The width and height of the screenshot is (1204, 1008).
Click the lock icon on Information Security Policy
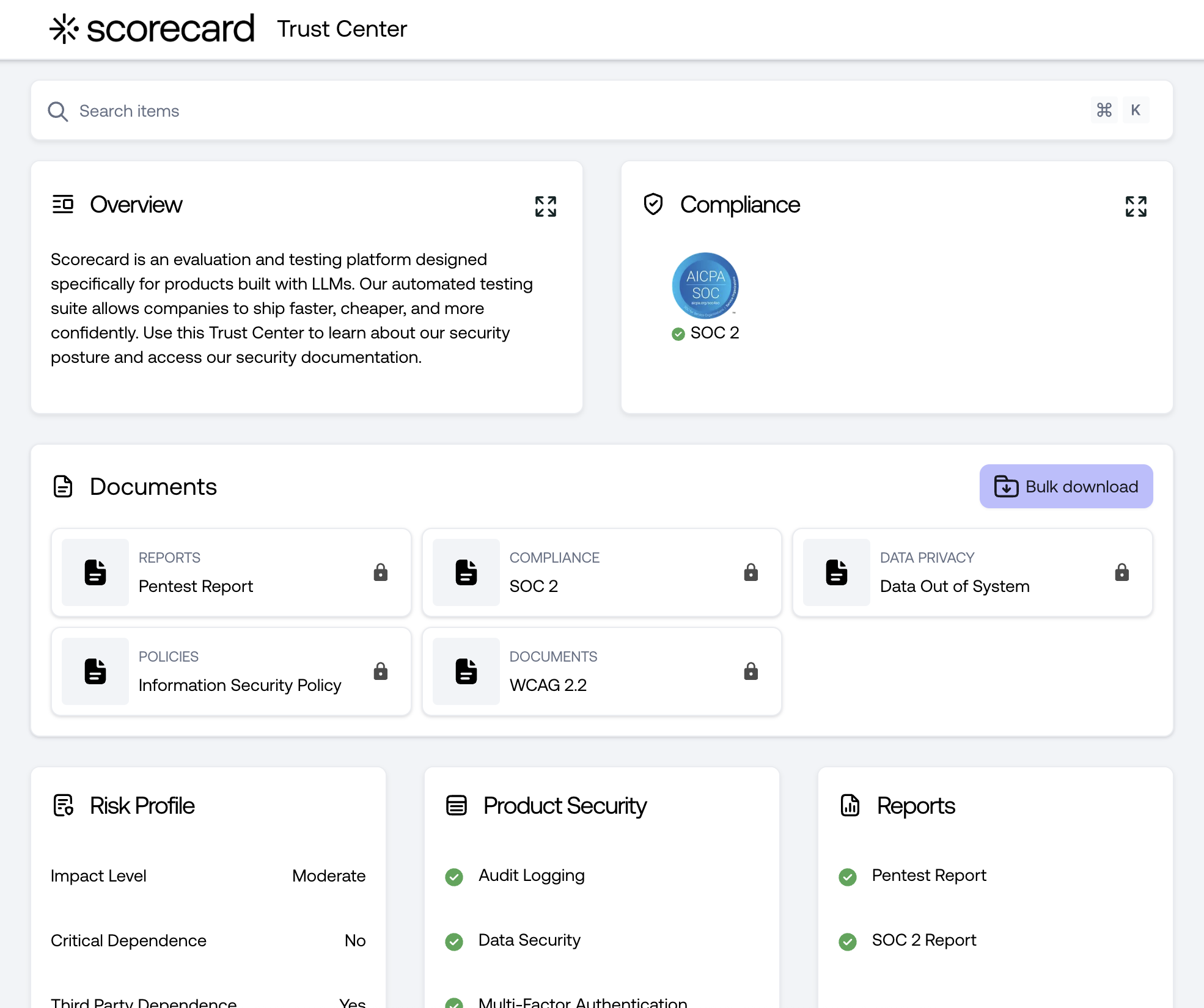pos(380,671)
